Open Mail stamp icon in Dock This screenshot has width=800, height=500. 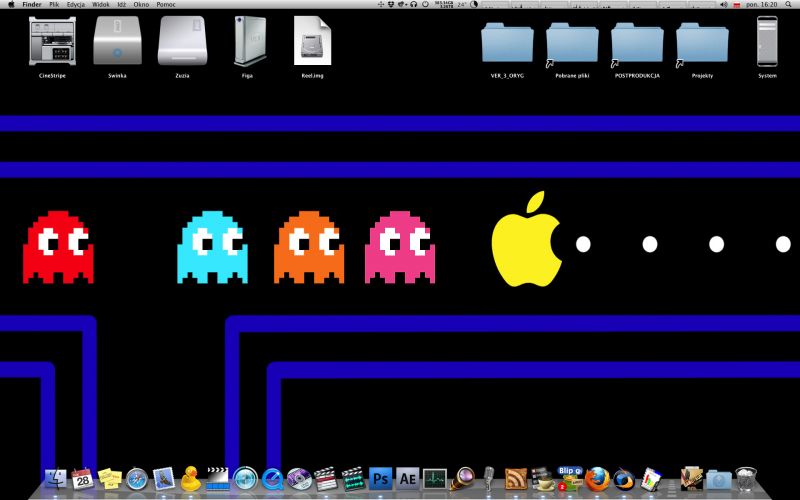point(164,479)
